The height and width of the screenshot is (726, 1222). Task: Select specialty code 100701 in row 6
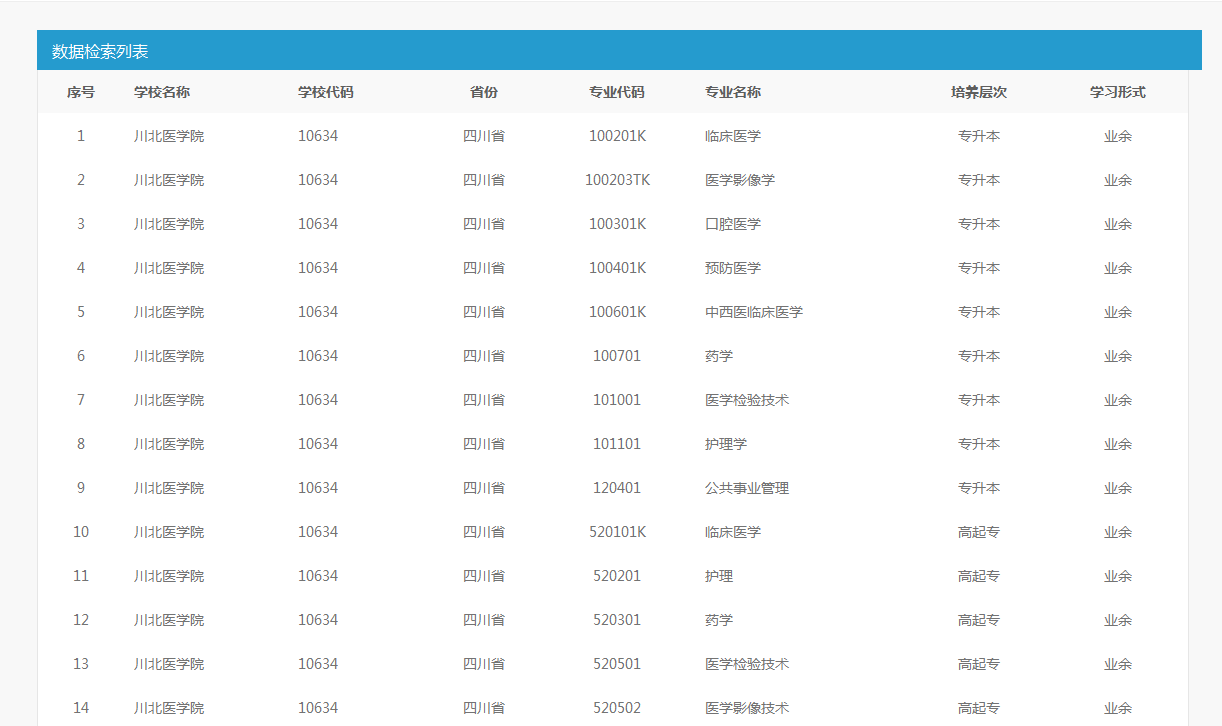pos(617,356)
